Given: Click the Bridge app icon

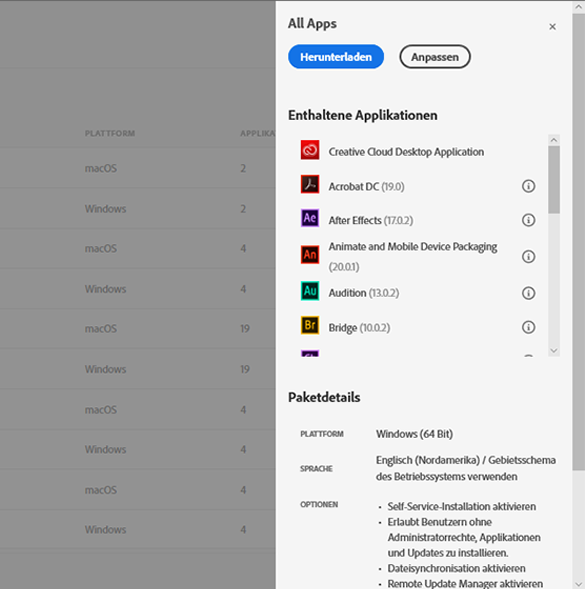Looking at the screenshot, I should pyautogui.click(x=310, y=325).
